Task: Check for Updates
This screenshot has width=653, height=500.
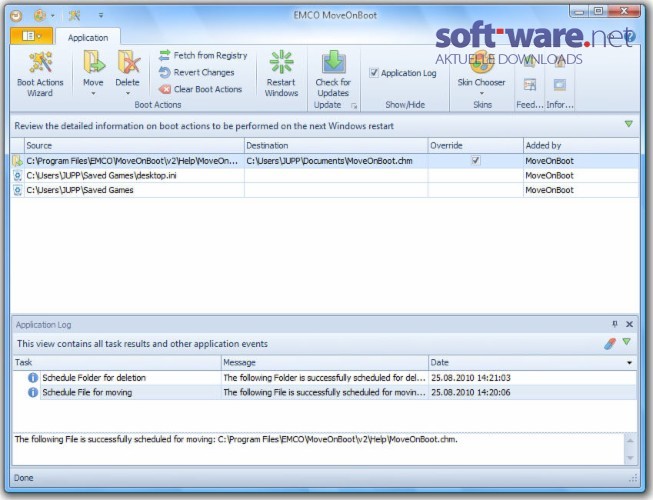Action: 333,74
